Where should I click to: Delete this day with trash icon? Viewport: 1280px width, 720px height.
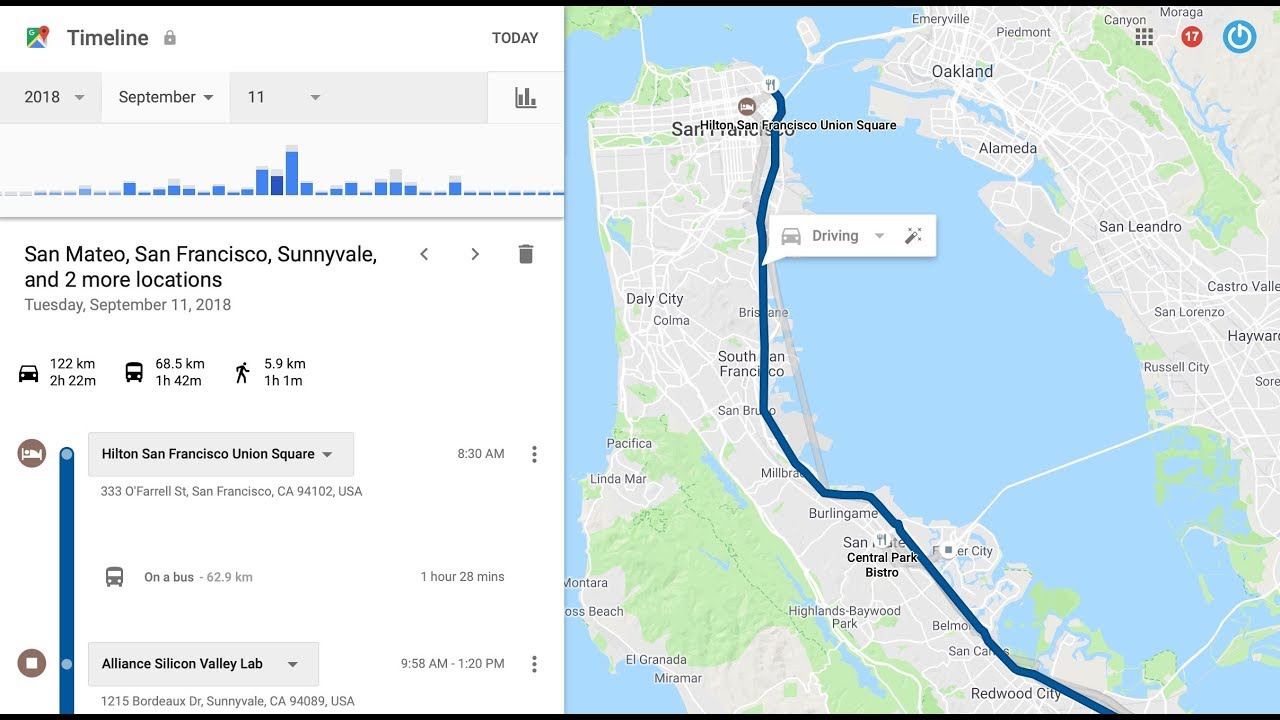pos(526,254)
